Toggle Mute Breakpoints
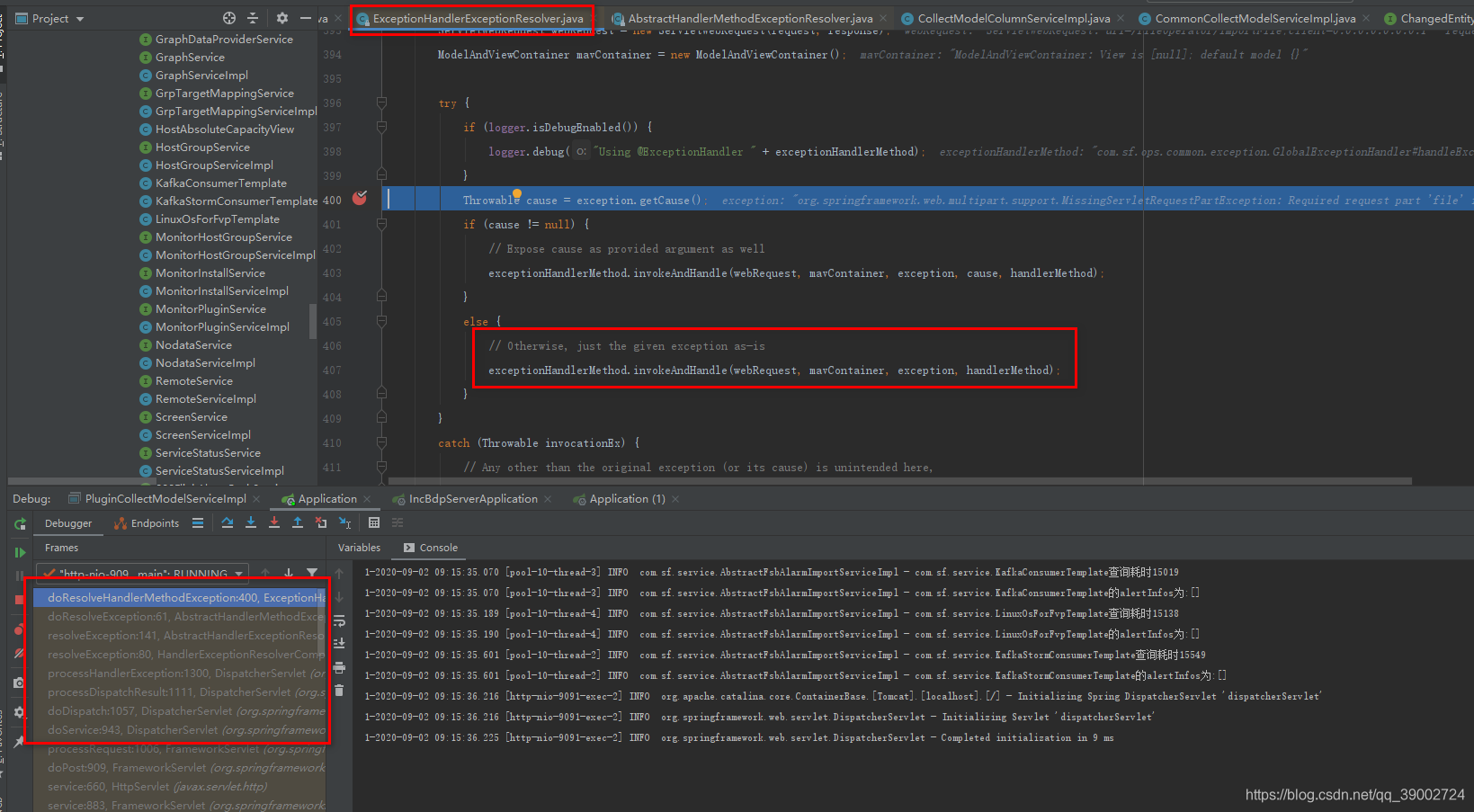The image size is (1474, 812). 20,654
